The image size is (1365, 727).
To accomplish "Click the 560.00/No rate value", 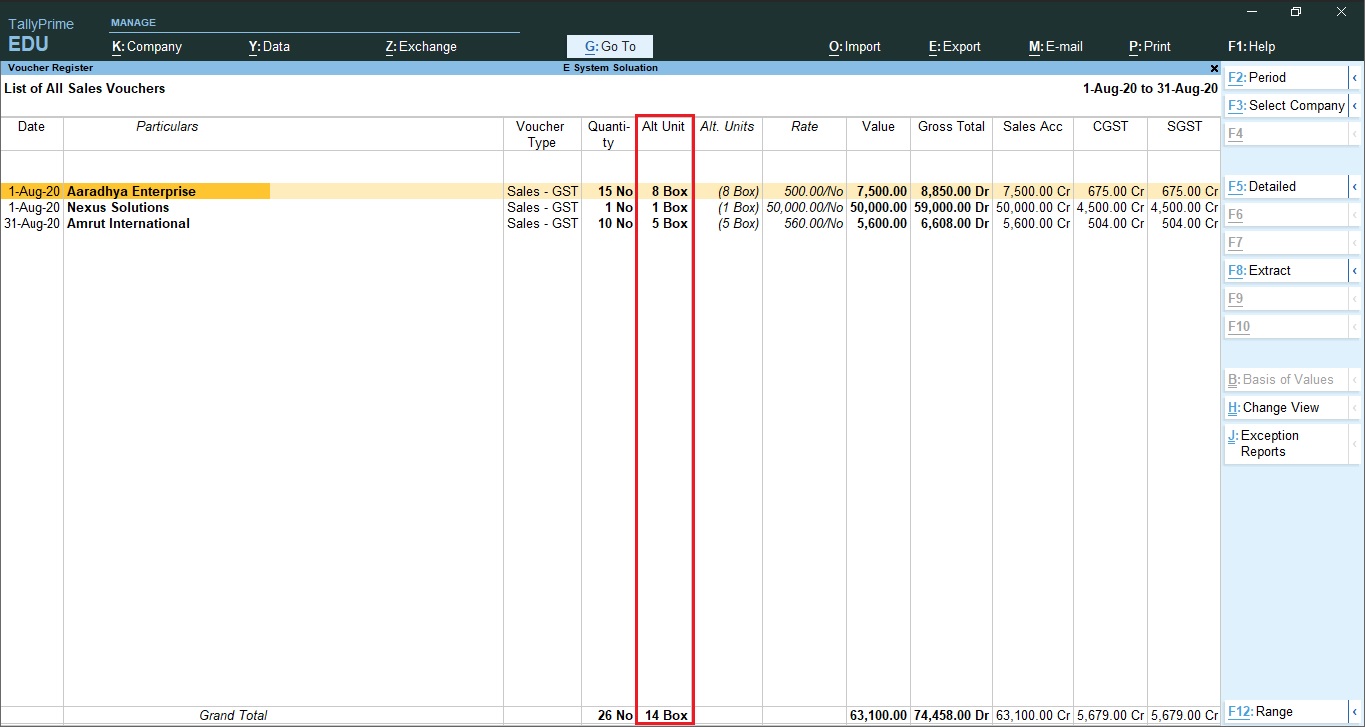I will pyautogui.click(x=814, y=223).
